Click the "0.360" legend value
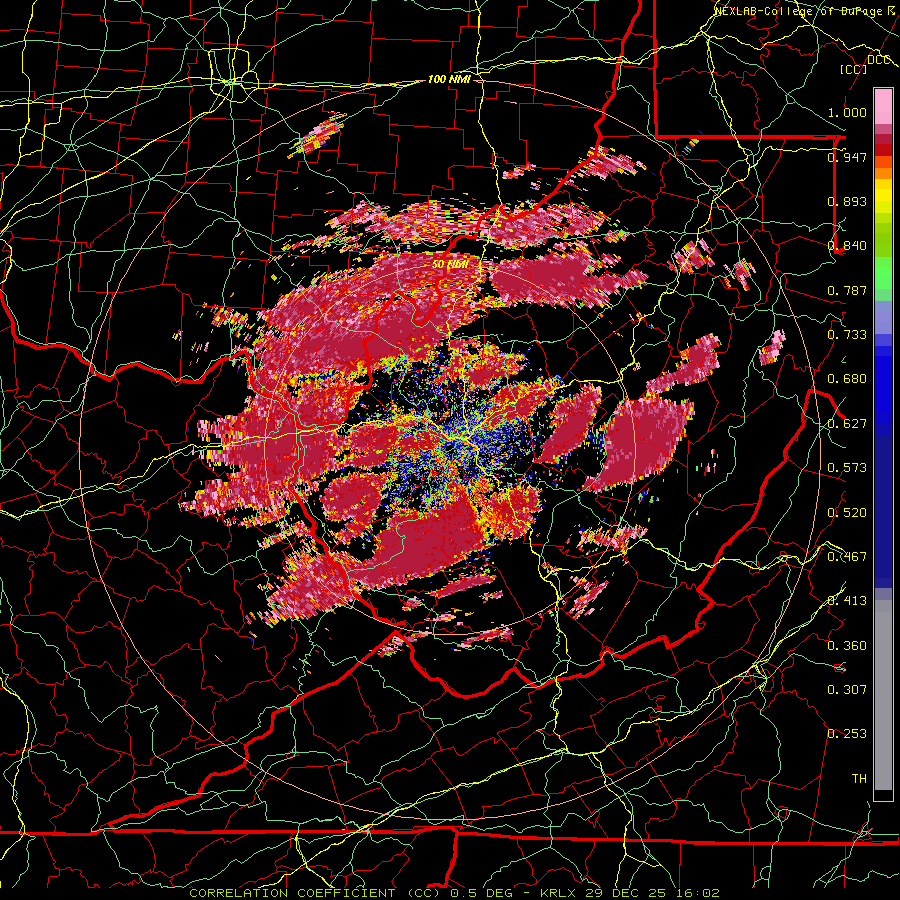Viewport: 900px width, 900px height. click(847, 646)
